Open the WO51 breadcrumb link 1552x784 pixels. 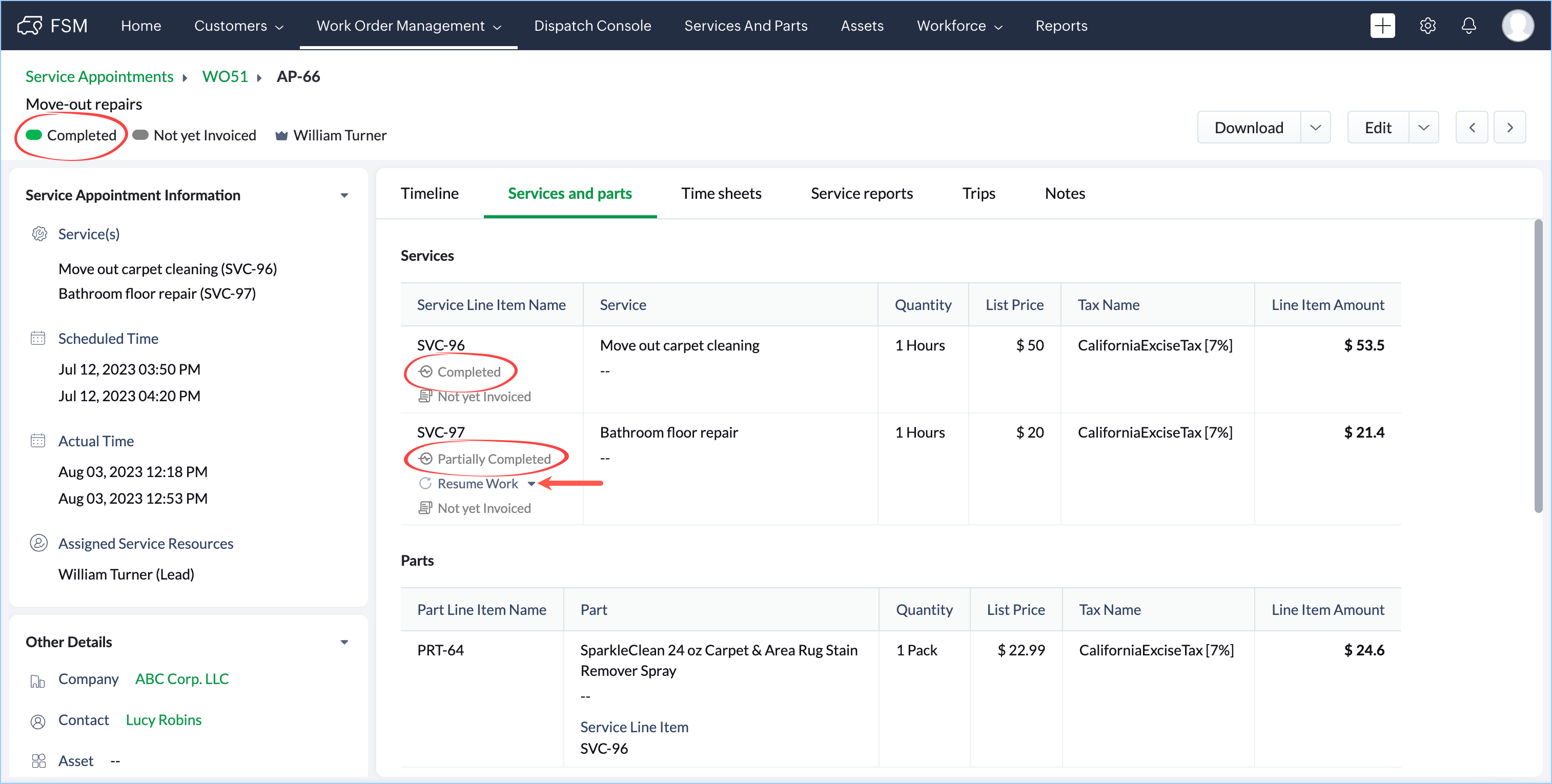[224, 76]
